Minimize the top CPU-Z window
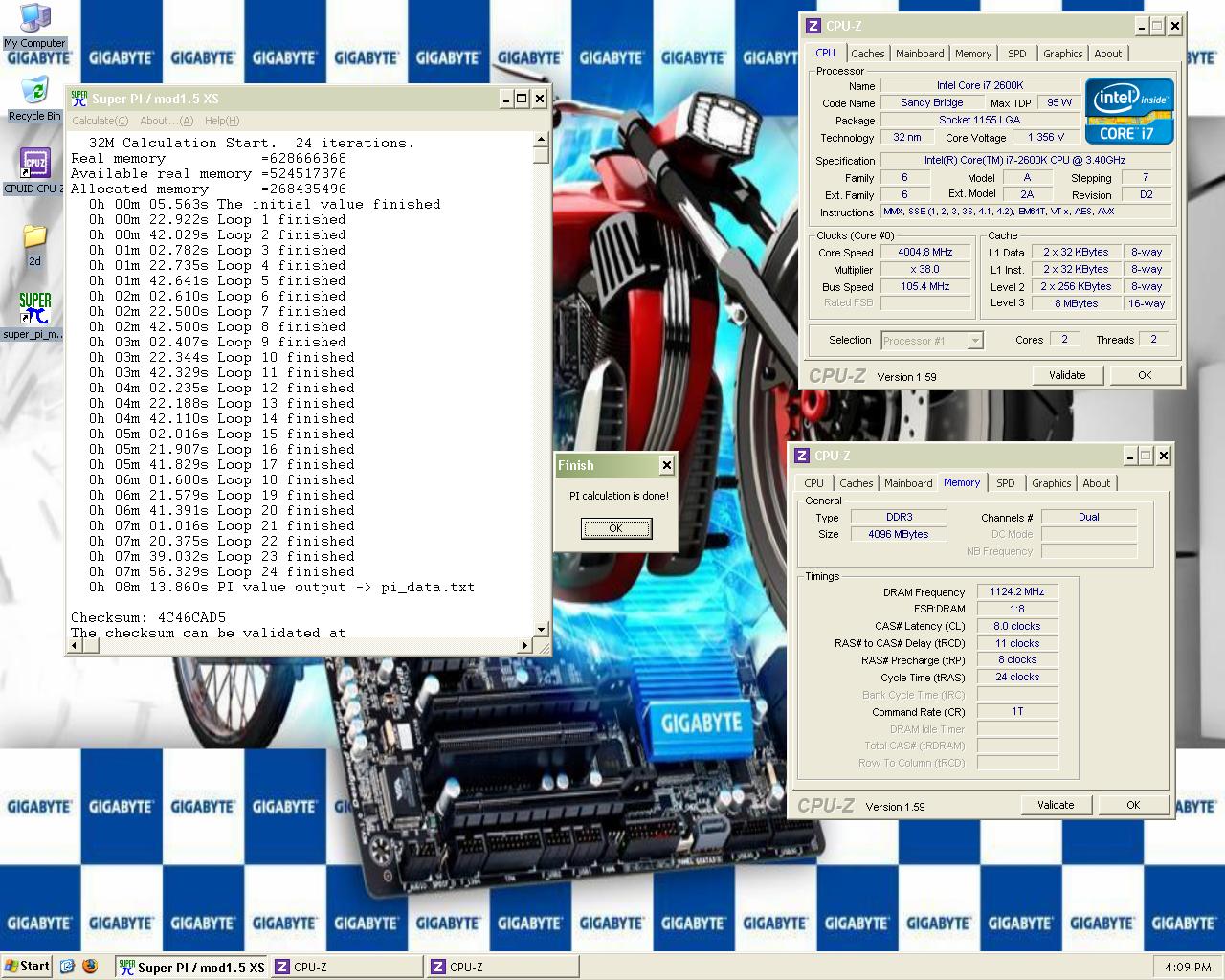 [1142, 26]
